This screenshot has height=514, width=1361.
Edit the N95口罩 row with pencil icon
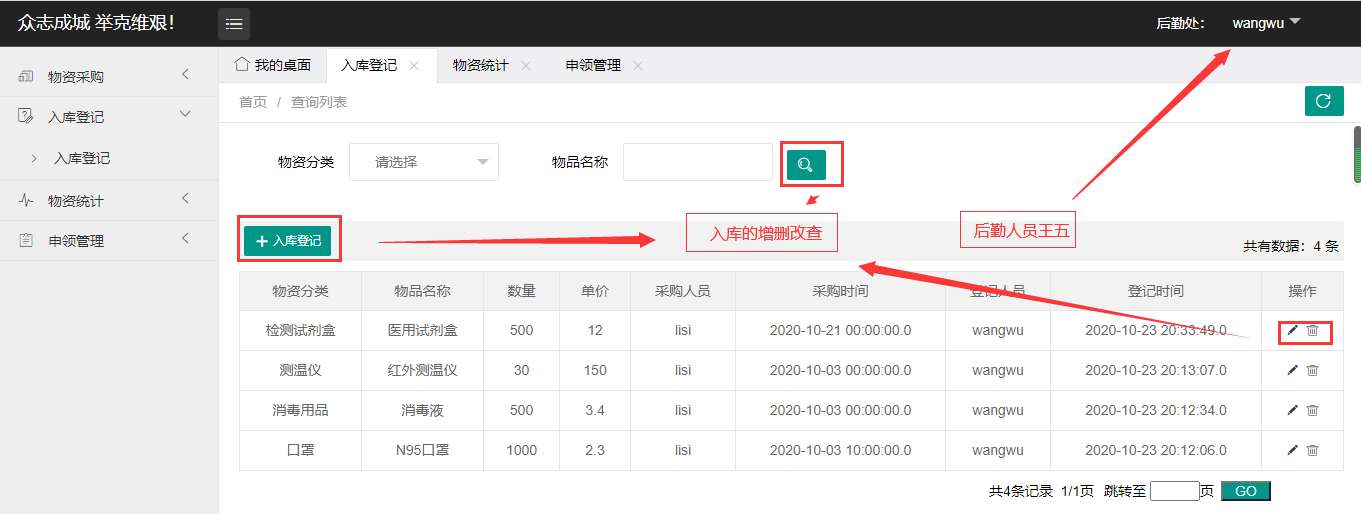1292,450
